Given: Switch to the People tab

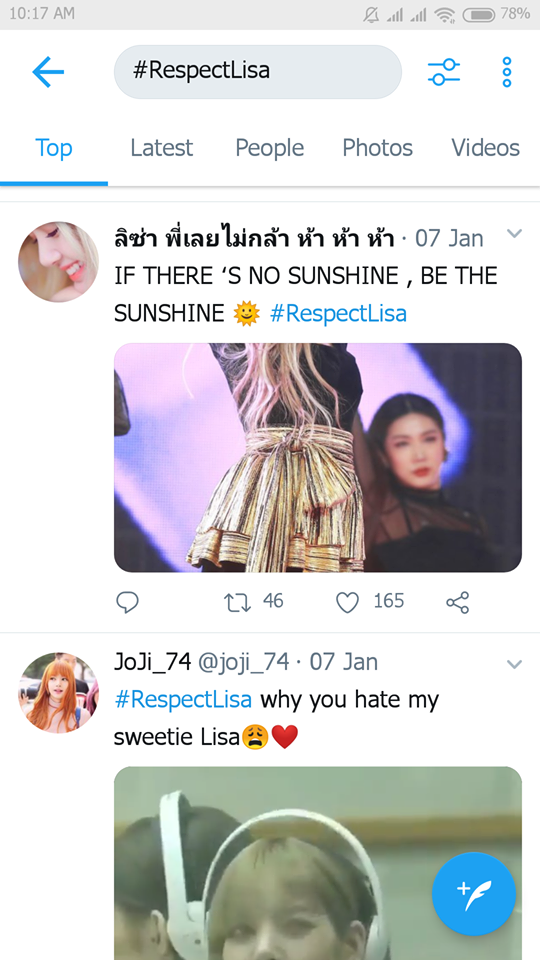Looking at the screenshot, I should click(x=269, y=148).
